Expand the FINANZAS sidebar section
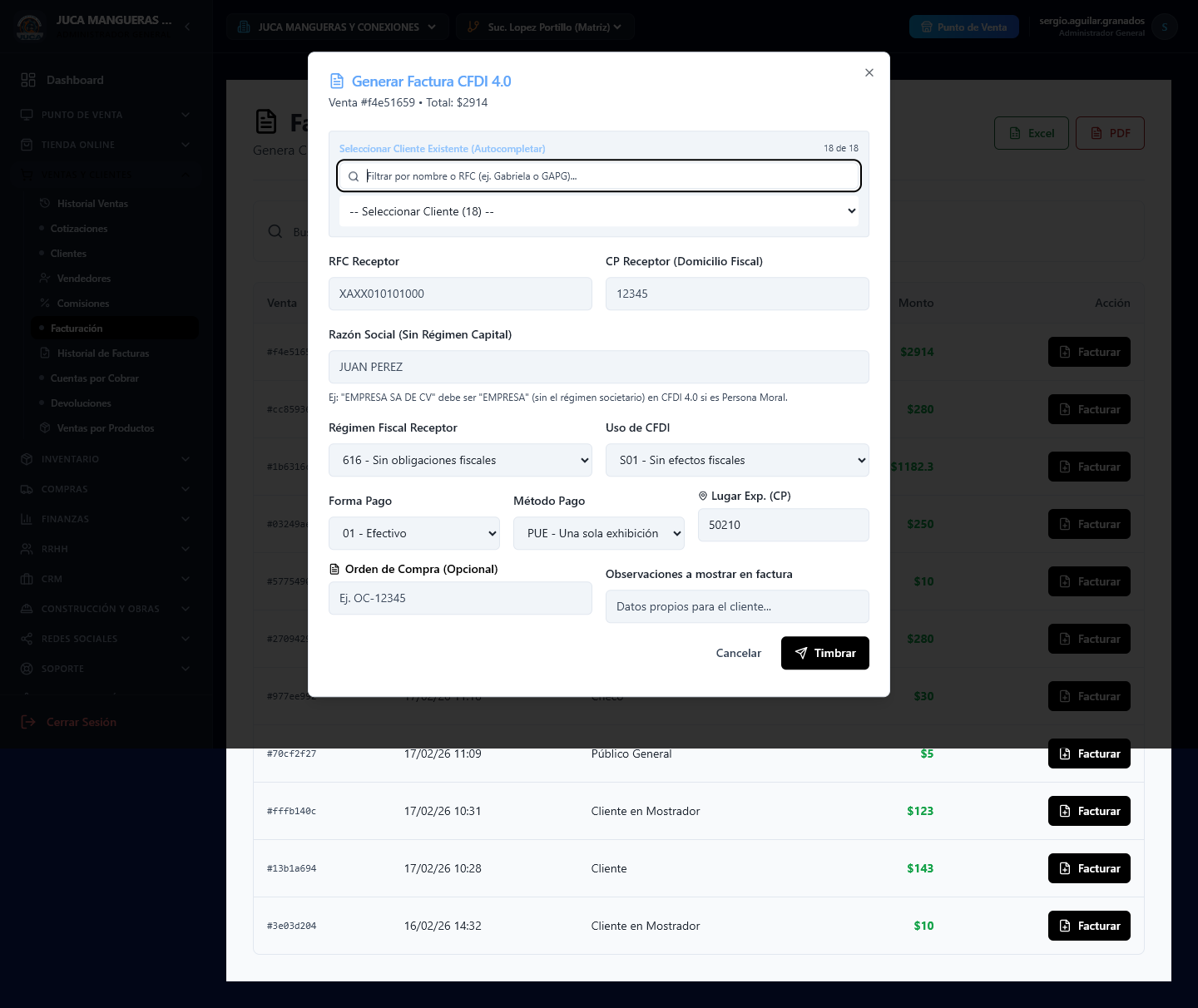Image resolution: width=1198 pixels, height=1008 pixels. (106, 519)
